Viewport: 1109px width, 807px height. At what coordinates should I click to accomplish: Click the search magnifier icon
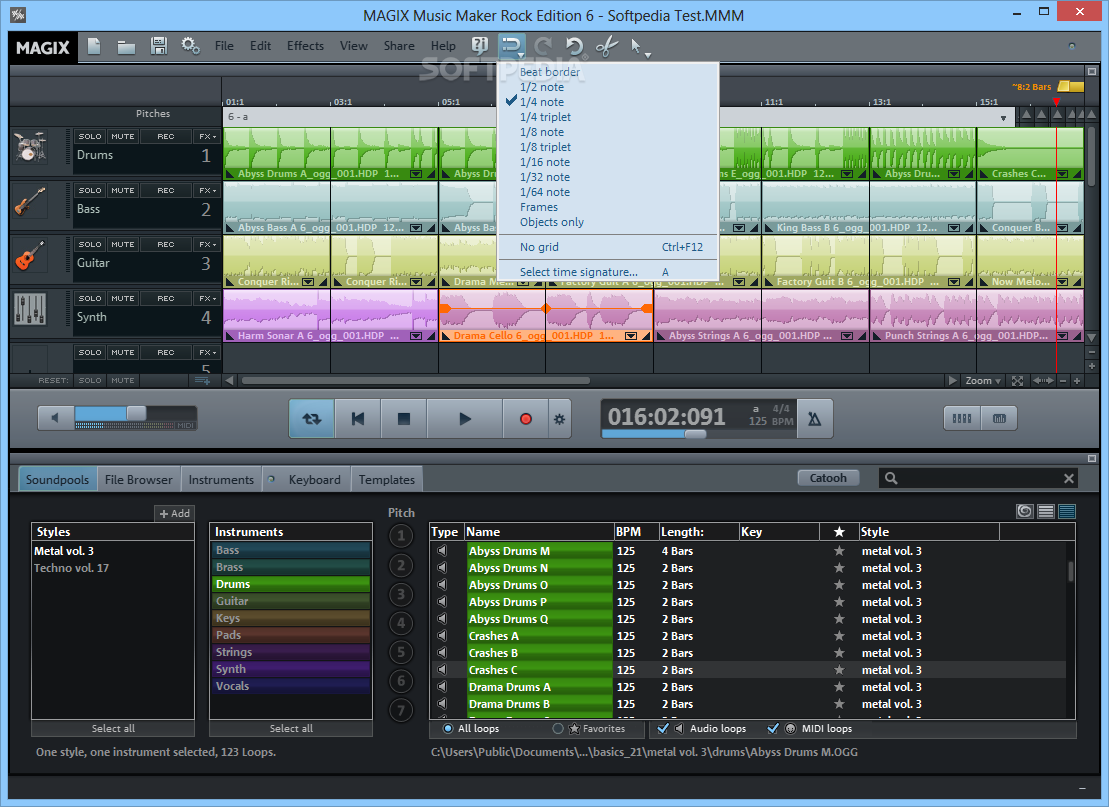click(x=891, y=478)
